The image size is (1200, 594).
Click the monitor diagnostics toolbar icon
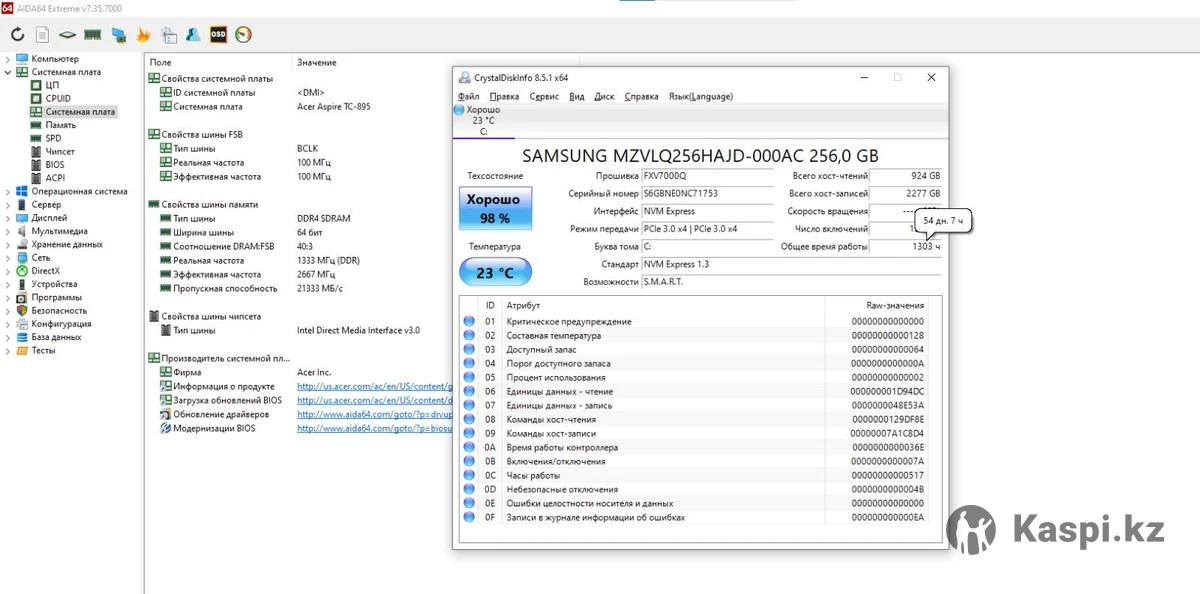point(118,35)
